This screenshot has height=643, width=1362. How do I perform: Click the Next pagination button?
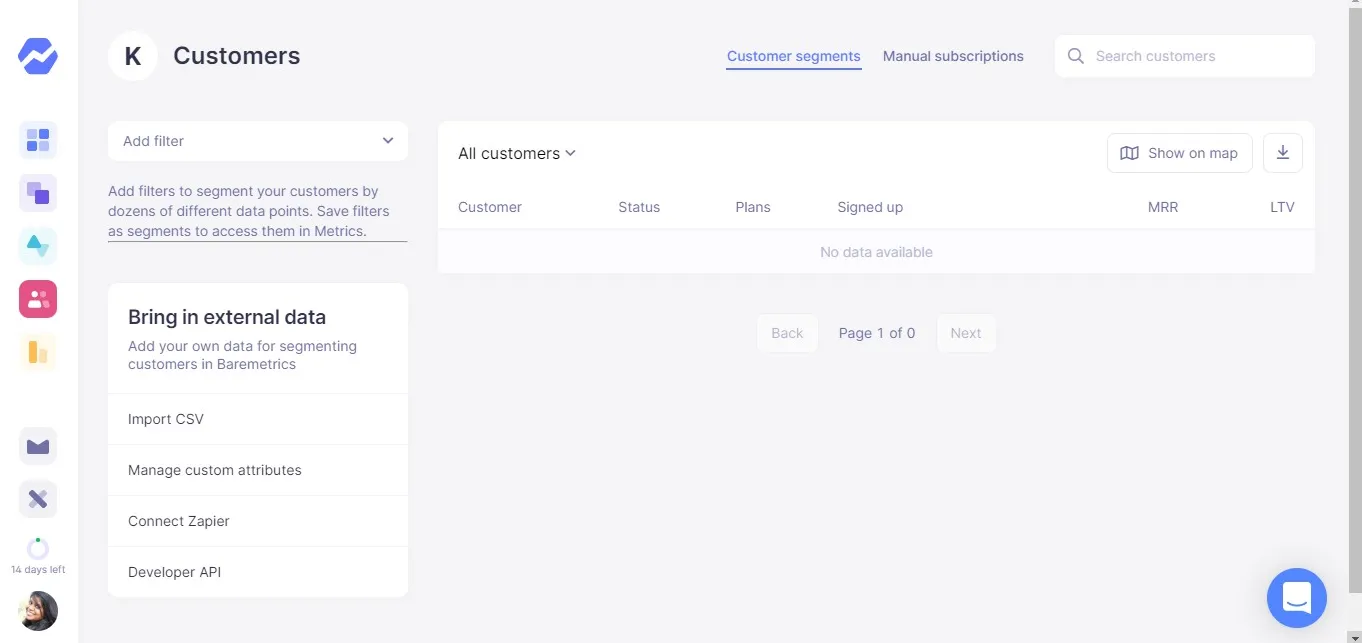click(966, 333)
